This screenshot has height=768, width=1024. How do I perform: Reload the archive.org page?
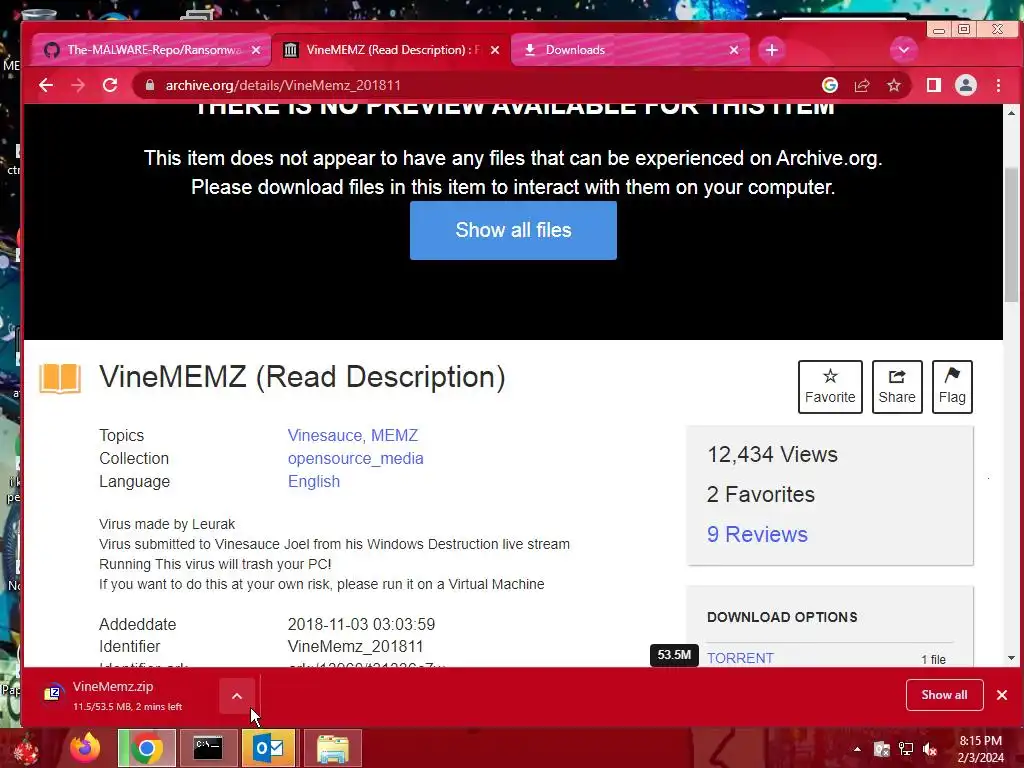110,86
